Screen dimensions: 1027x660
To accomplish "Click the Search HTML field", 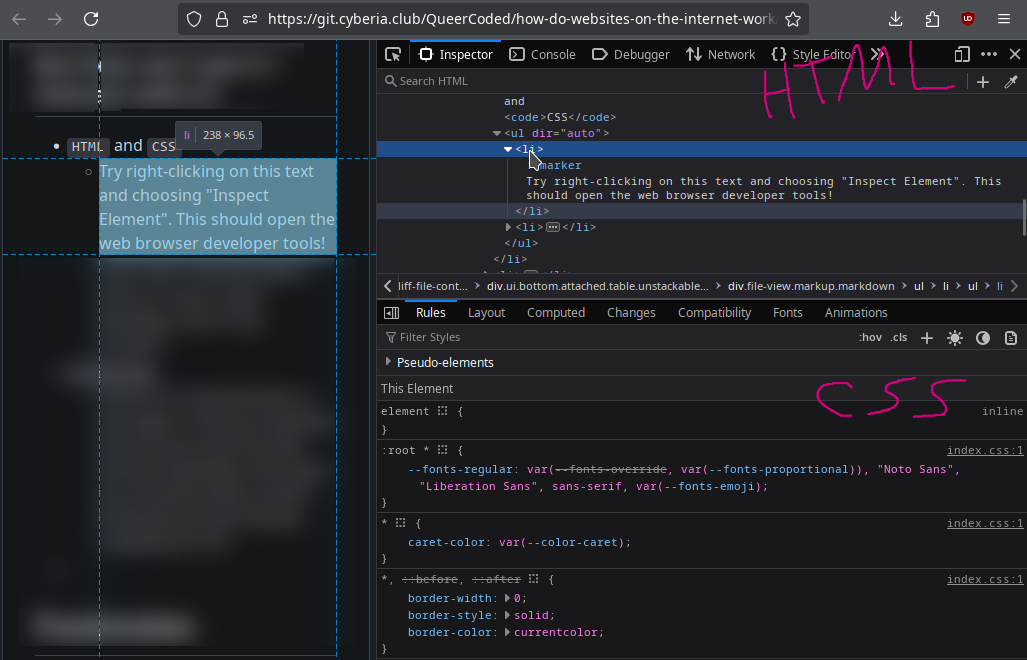I will coord(671,81).
